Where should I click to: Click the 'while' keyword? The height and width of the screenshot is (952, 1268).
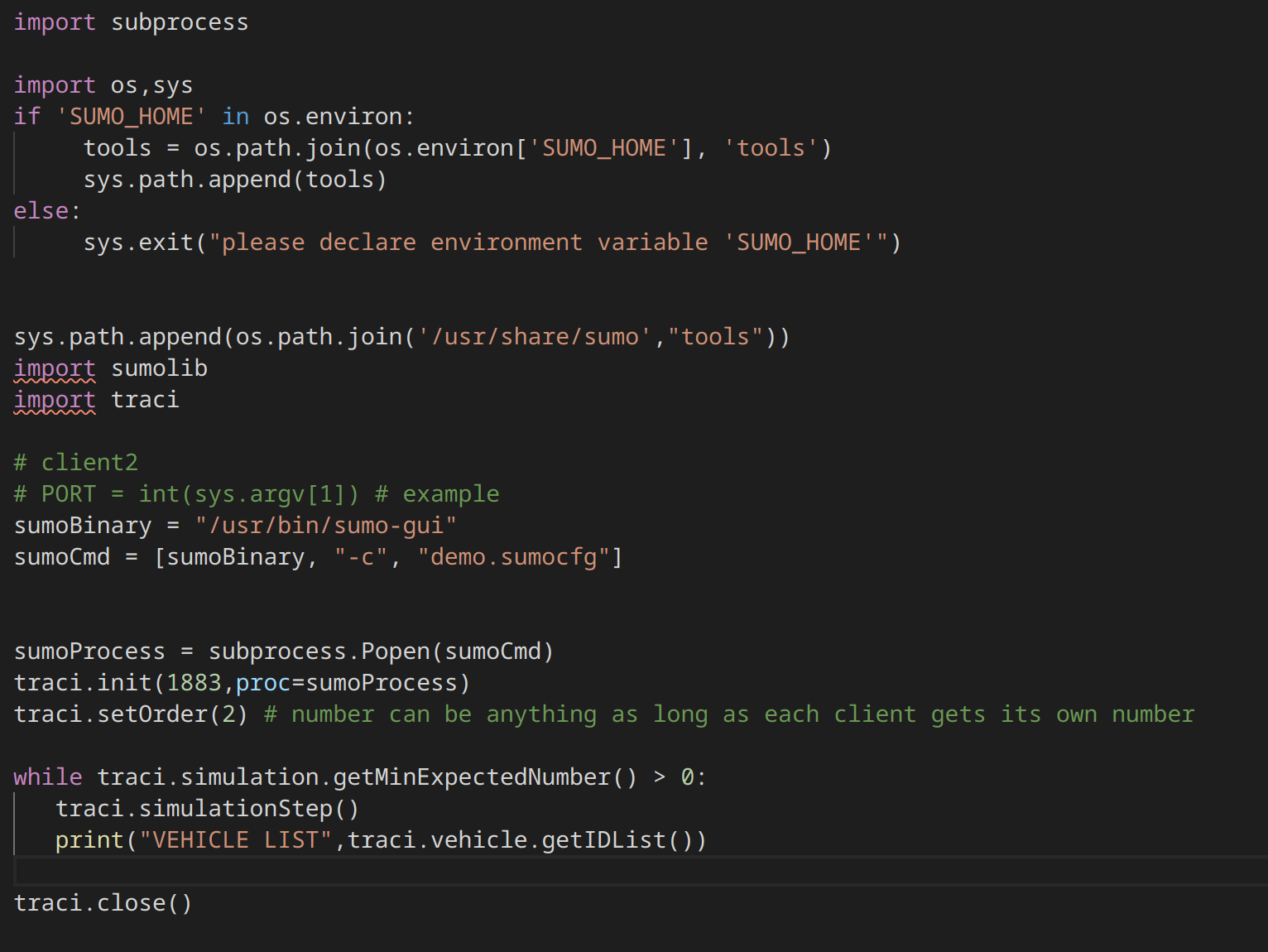(48, 777)
